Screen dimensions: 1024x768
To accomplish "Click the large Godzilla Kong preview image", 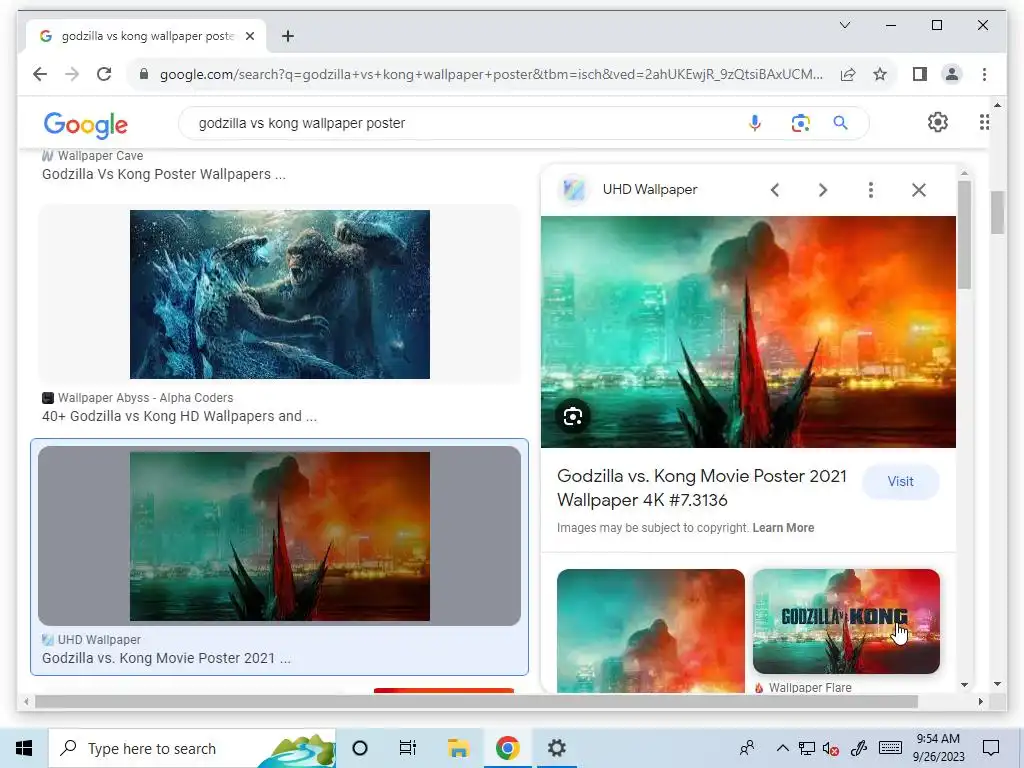I will click(x=748, y=332).
